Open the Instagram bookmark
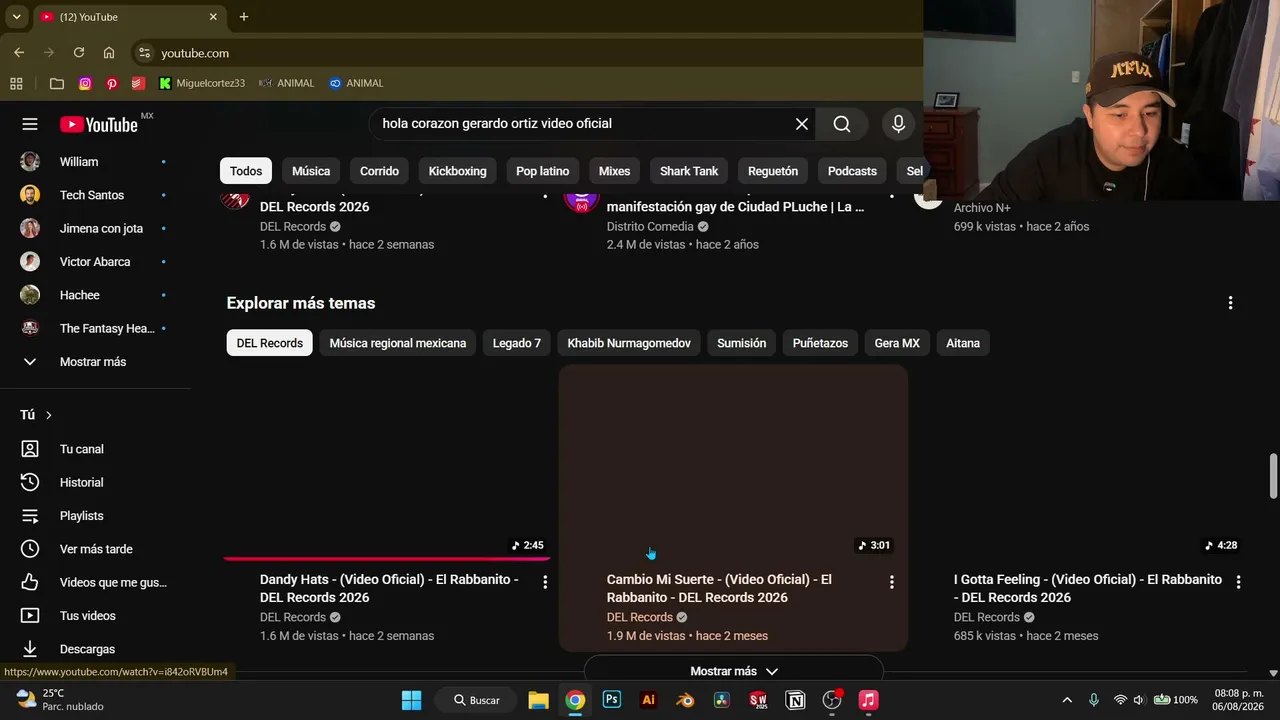Screen dimensions: 1280x720 (x=85, y=83)
